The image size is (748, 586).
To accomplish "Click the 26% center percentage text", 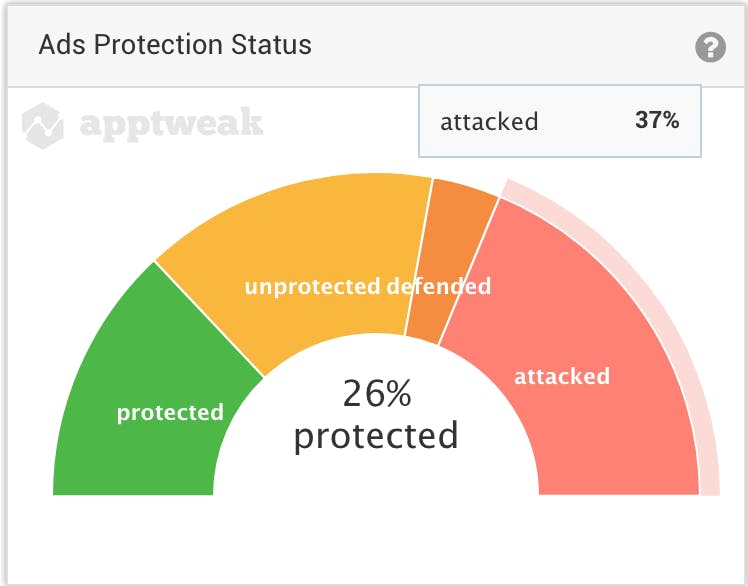I will click(377, 393).
